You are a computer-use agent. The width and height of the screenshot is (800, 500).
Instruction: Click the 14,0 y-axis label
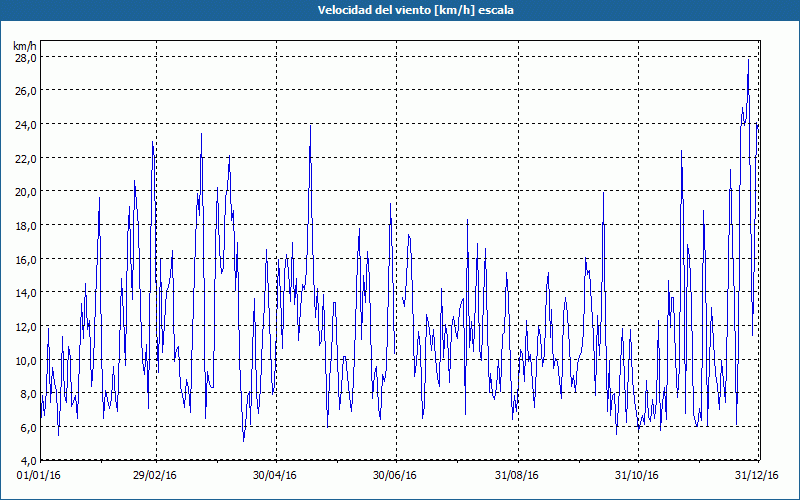(x=25, y=293)
